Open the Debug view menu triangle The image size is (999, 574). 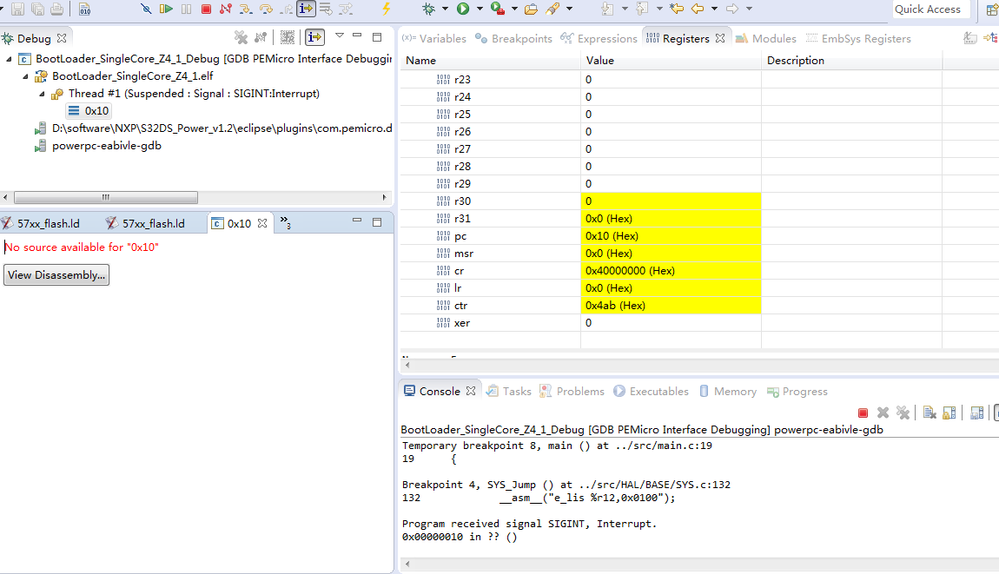click(x=340, y=36)
